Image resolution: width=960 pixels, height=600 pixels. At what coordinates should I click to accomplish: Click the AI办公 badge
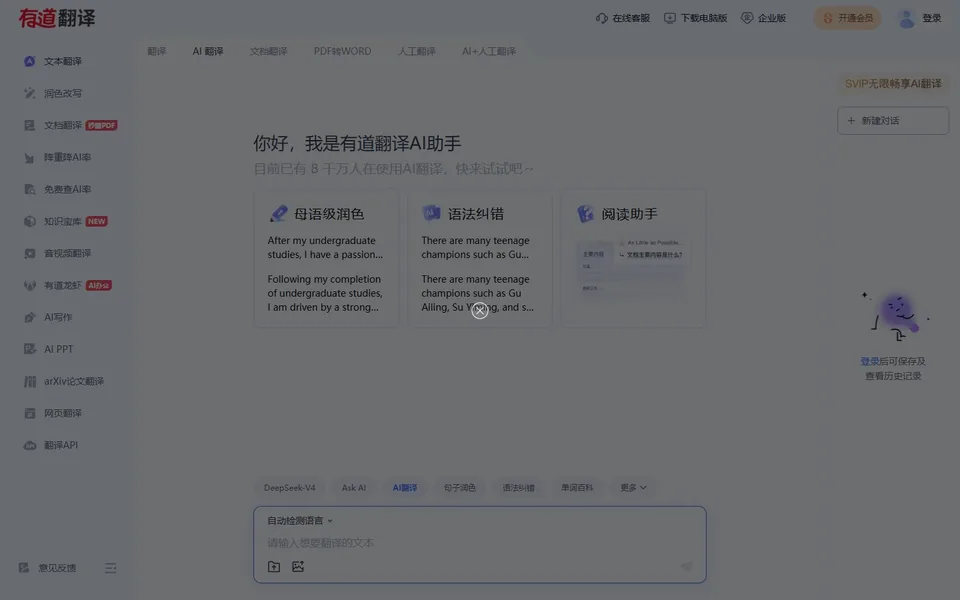coord(99,285)
